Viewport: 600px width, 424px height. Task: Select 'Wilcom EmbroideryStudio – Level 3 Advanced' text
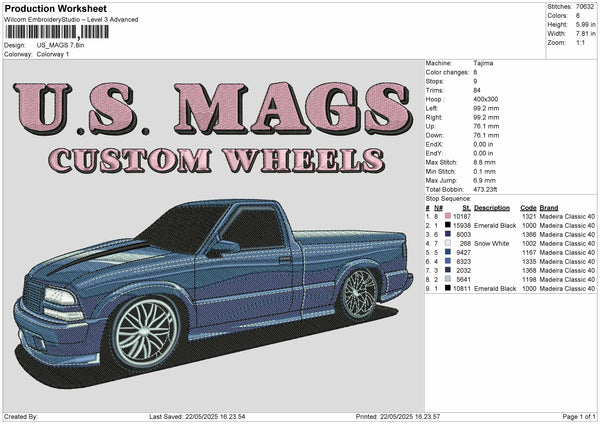pos(71,20)
